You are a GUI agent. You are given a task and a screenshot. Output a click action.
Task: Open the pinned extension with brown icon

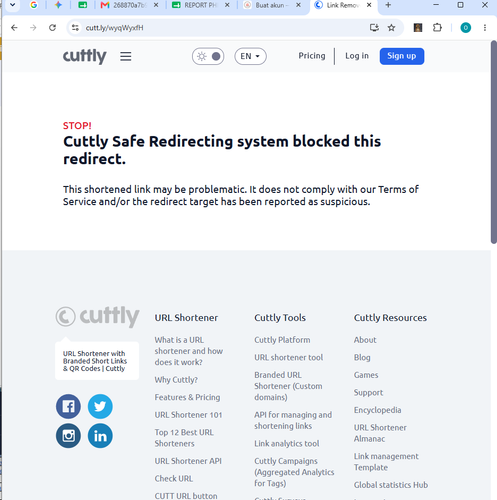coord(418,28)
